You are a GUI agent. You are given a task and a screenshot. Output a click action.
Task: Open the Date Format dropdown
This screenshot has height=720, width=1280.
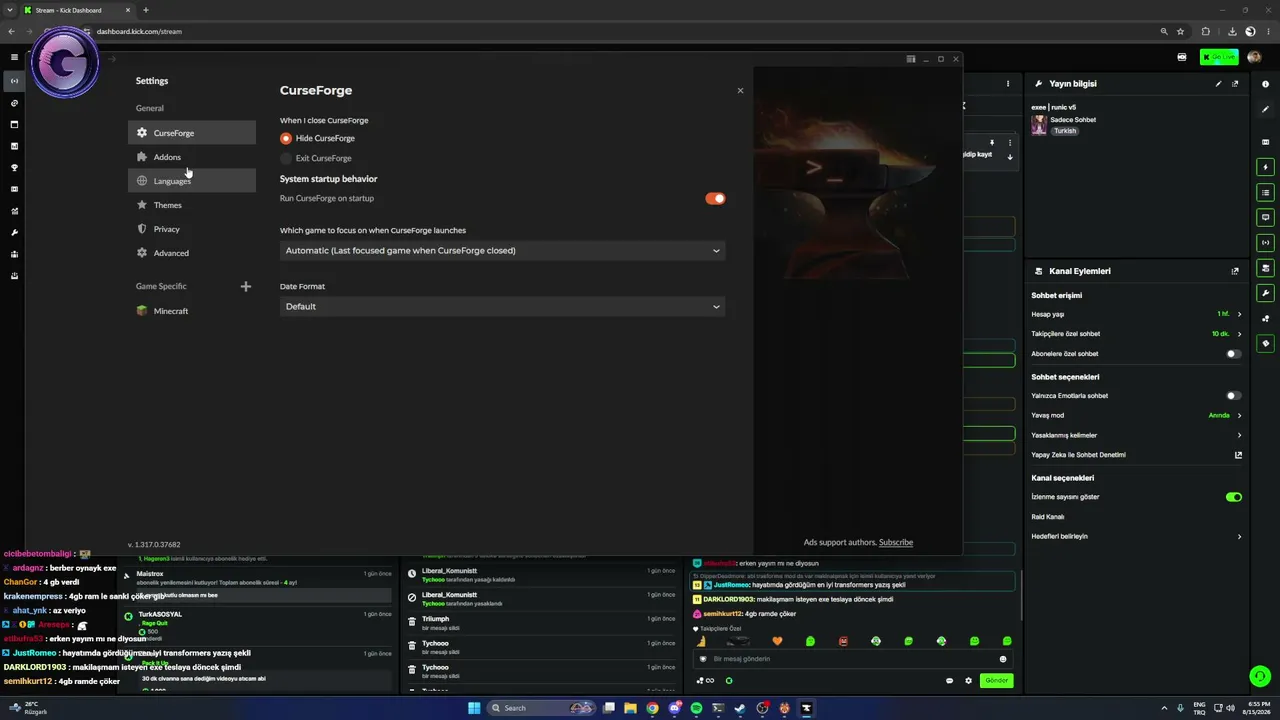502,307
